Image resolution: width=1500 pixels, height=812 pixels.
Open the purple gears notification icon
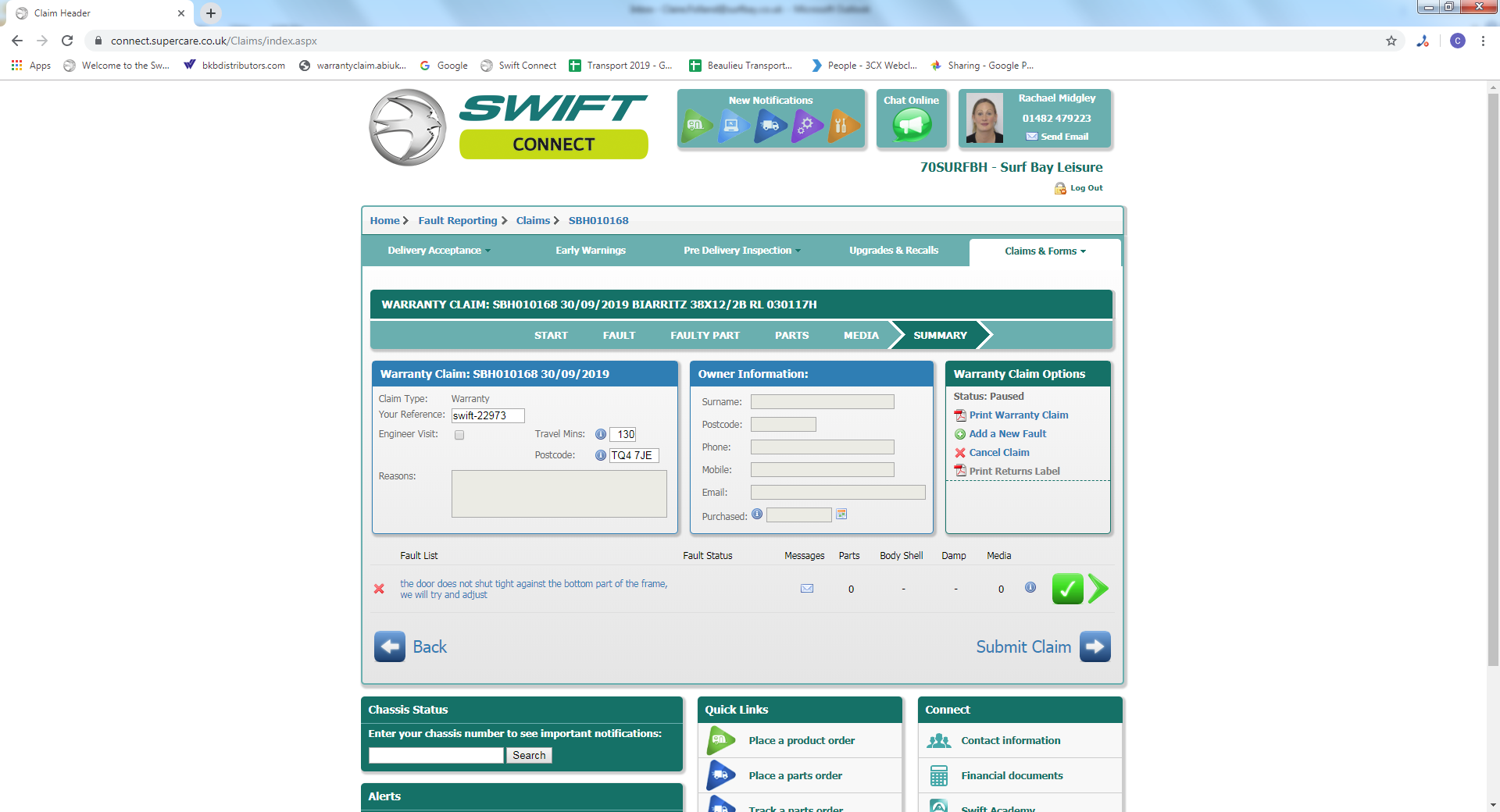point(807,125)
